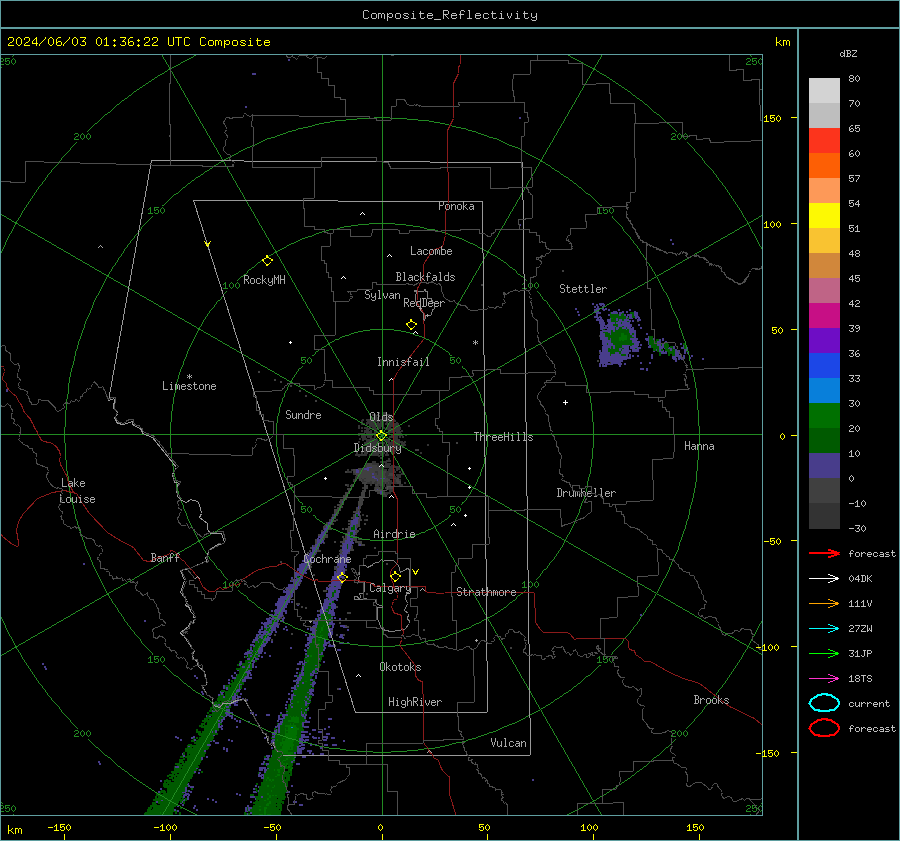Image resolution: width=900 pixels, height=841 pixels.
Task: Click the light gray 70–80 dBZ swatch
Action: click(x=824, y=91)
